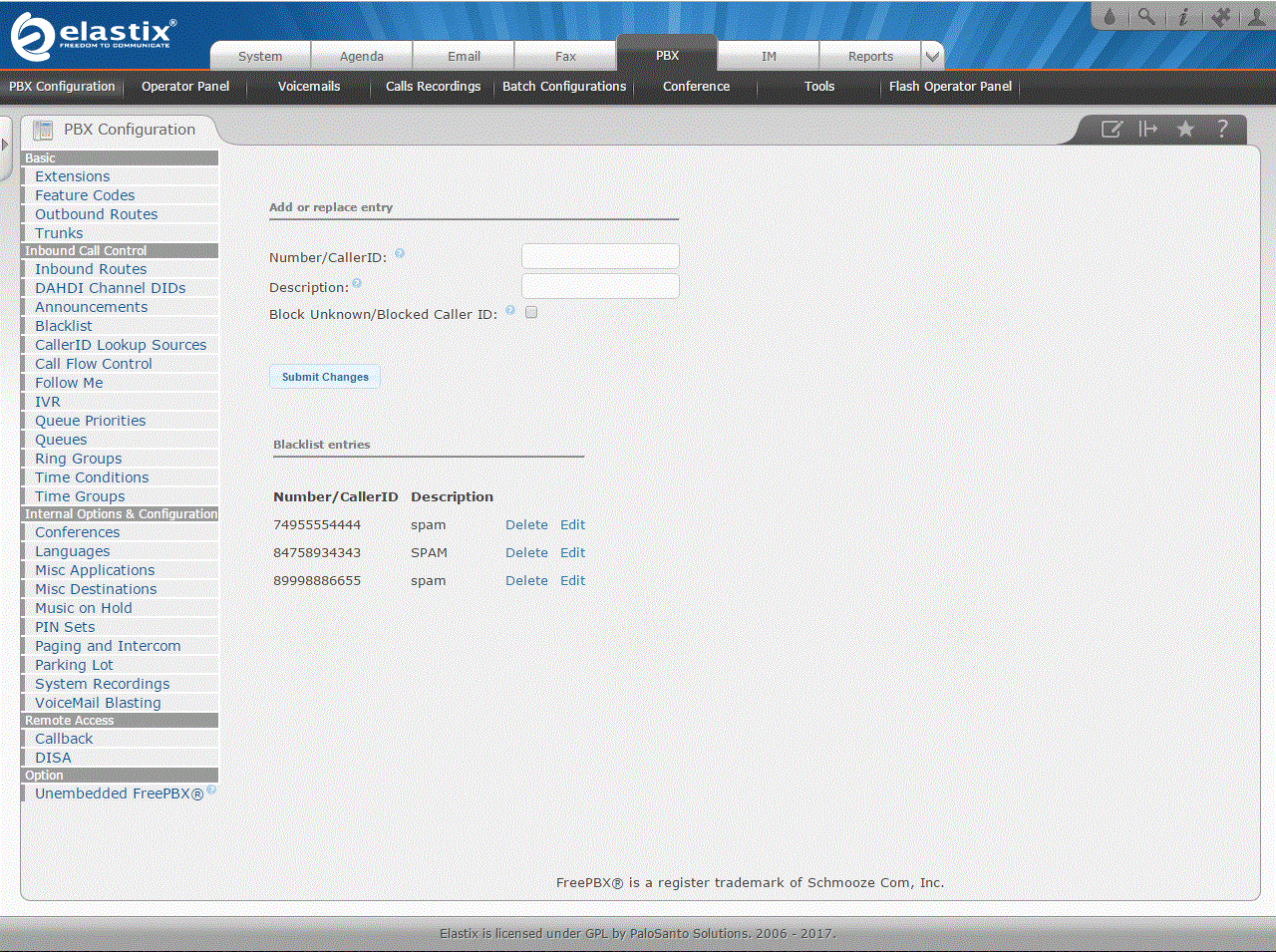The image size is (1276, 952).
Task: Open Voicemails submenu
Action: tap(309, 86)
